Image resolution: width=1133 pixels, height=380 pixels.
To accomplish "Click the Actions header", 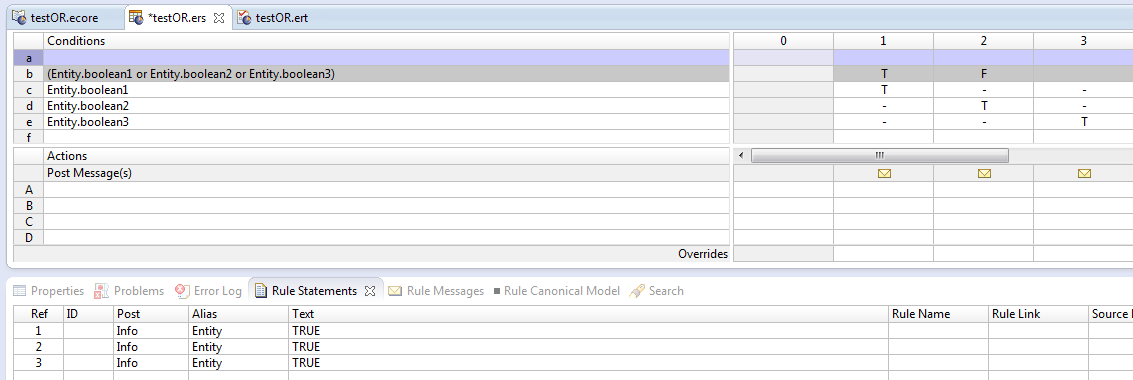I will [386, 156].
